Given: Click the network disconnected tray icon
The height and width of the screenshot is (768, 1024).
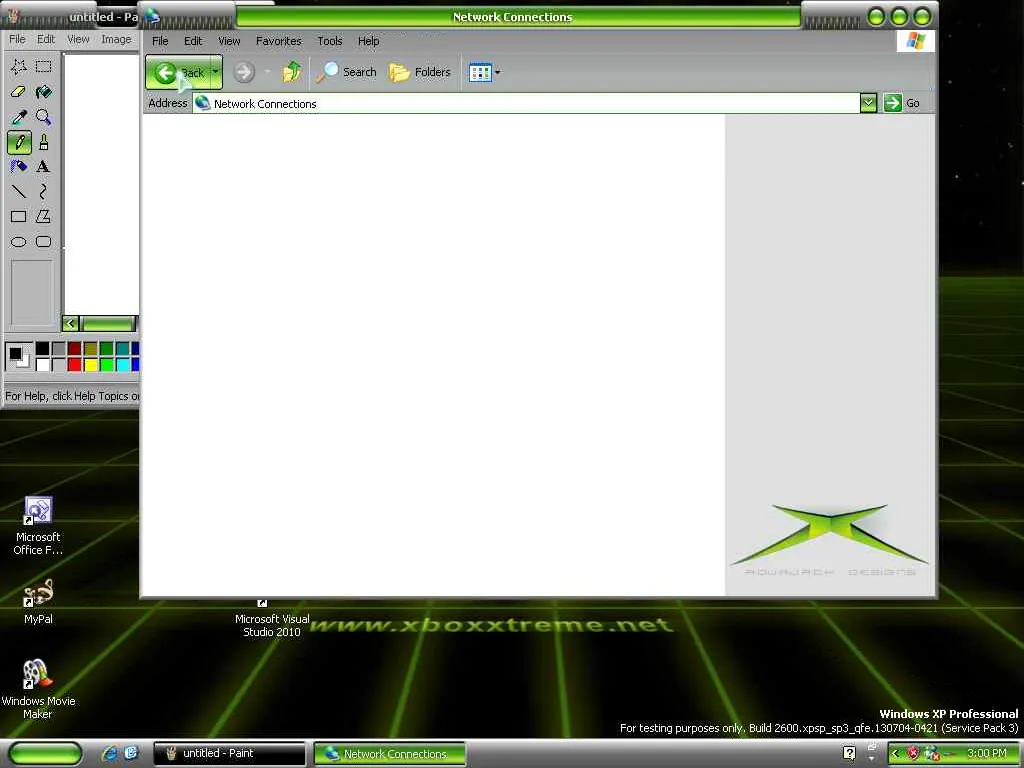Looking at the screenshot, I should point(931,754).
